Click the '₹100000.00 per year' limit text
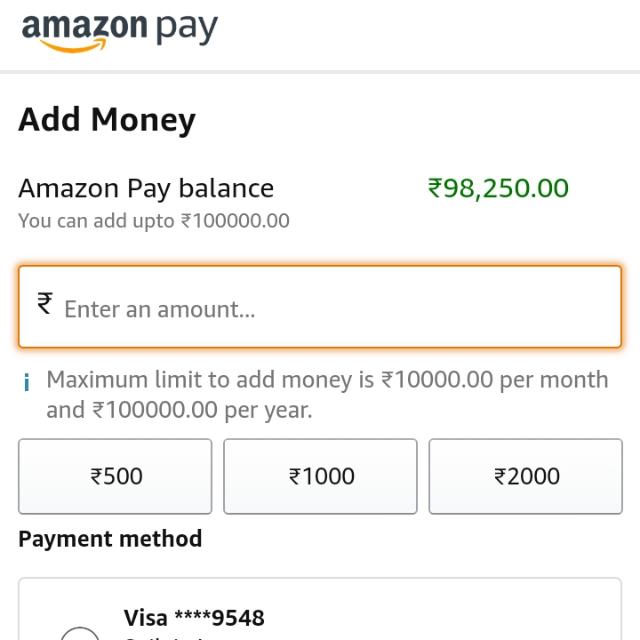640x640 pixels. click(202, 410)
